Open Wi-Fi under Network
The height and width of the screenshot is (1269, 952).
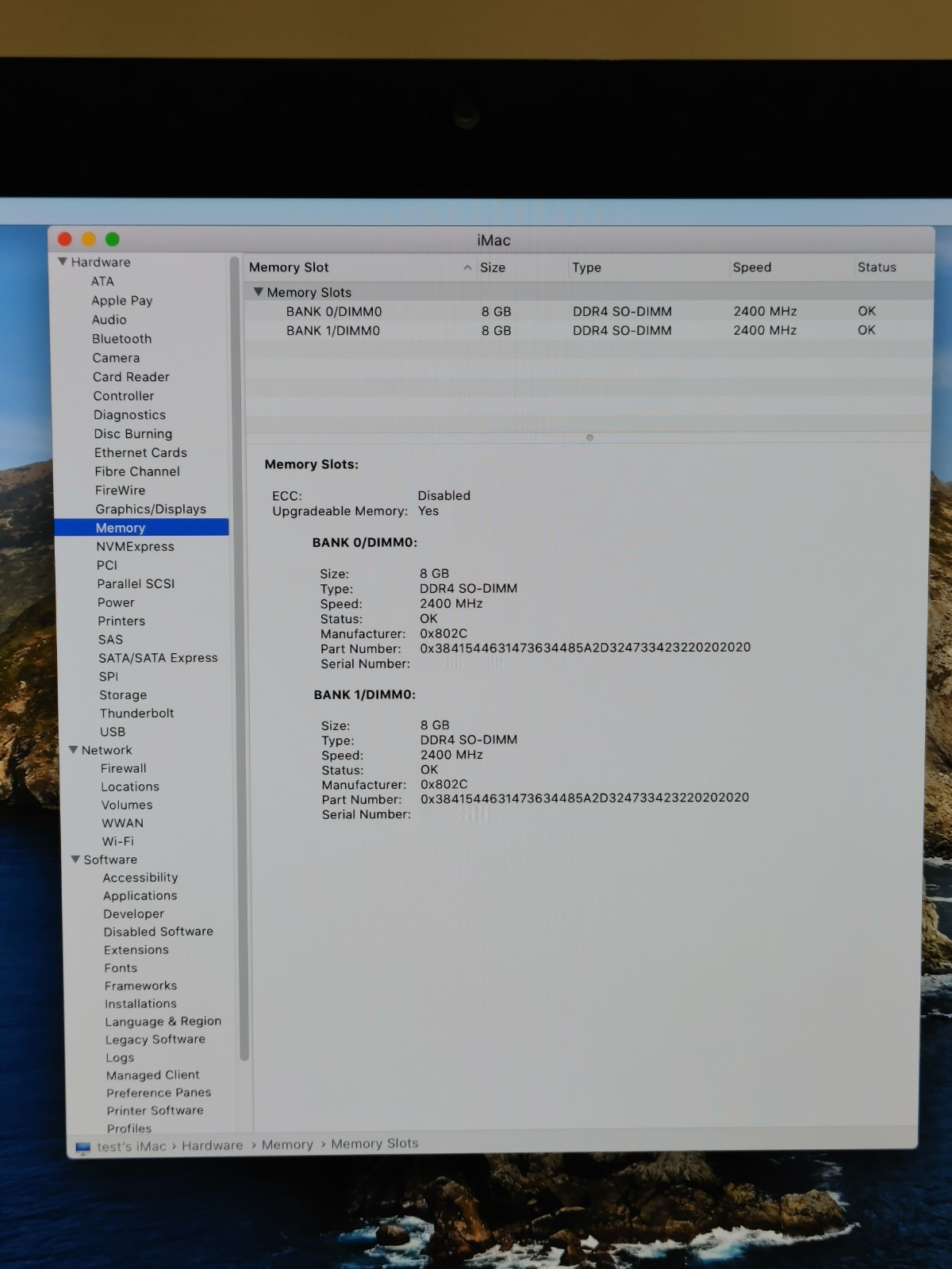pyautogui.click(x=117, y=841)
